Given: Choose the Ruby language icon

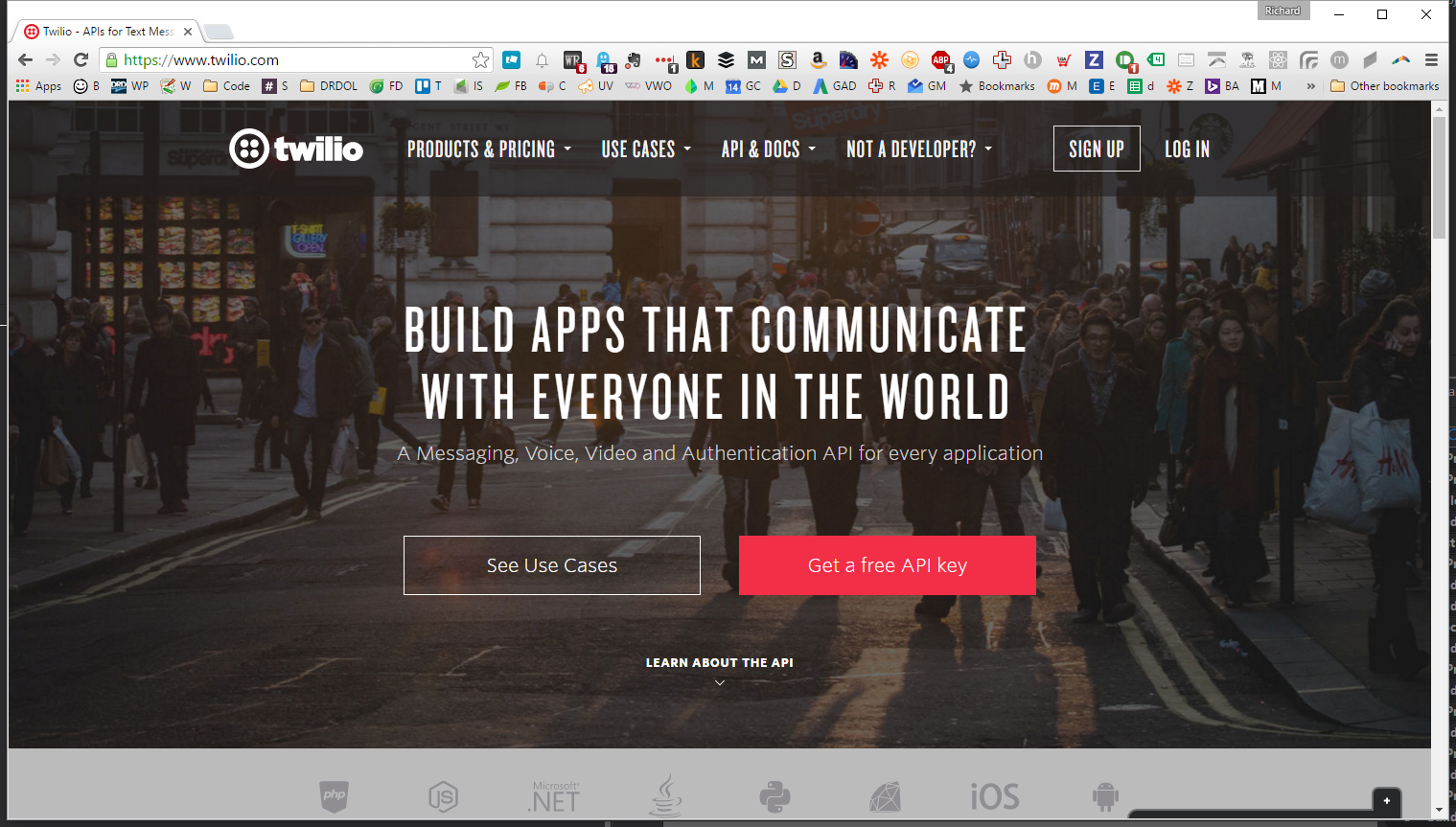Looking at the screenshot, I should [x=886, y=796].
